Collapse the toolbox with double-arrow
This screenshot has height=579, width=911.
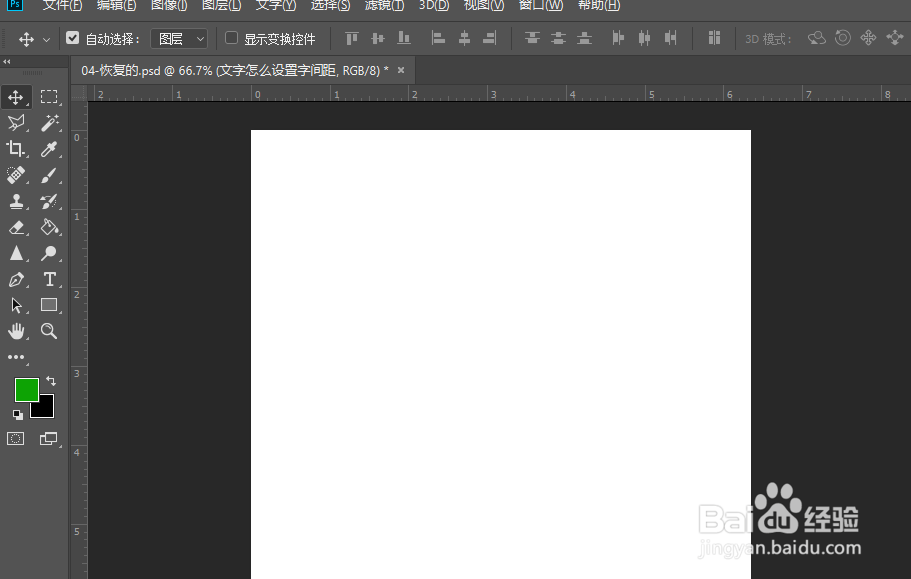coord(7,62)
